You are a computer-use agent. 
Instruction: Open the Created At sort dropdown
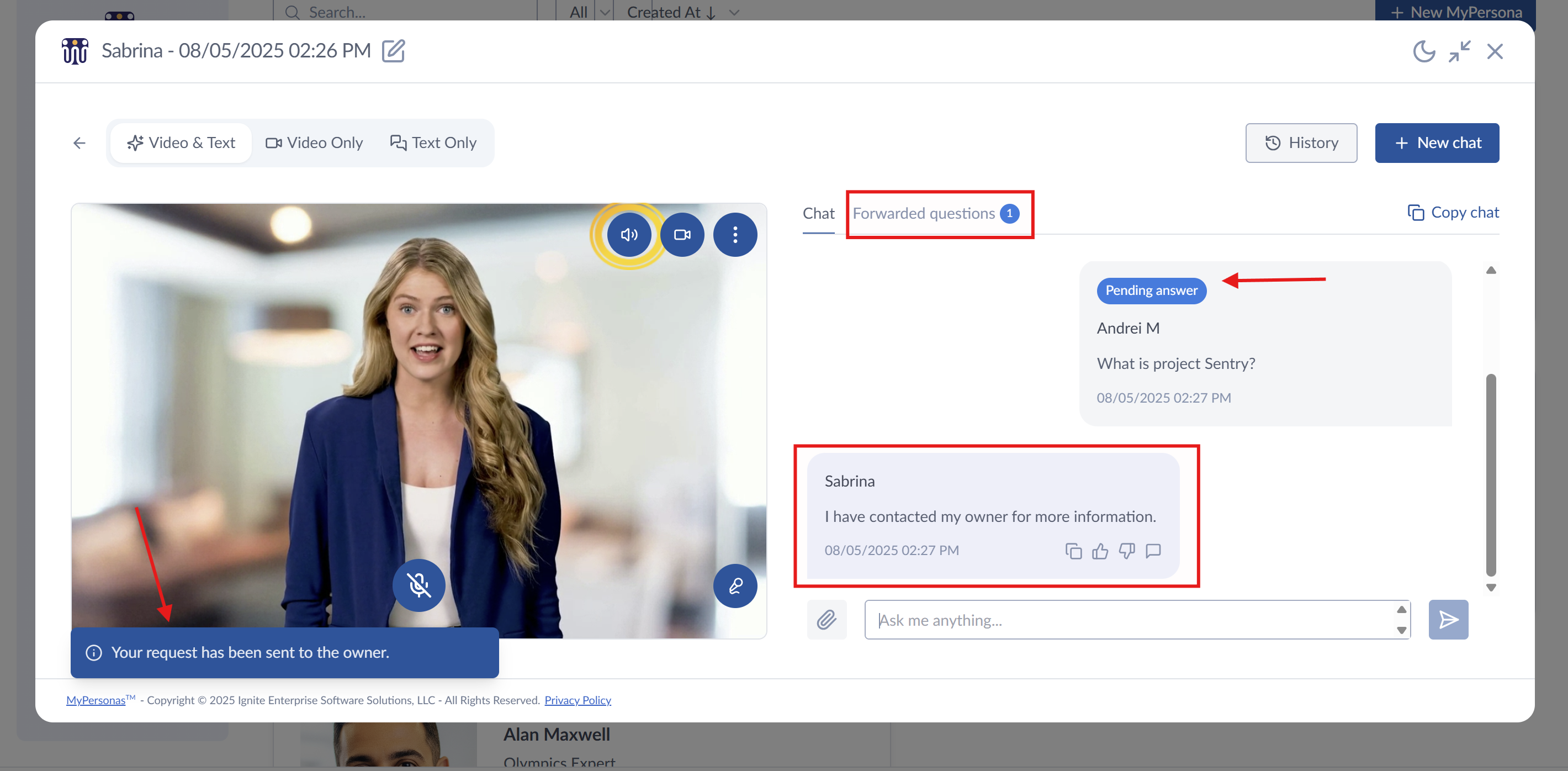(683, 12)
